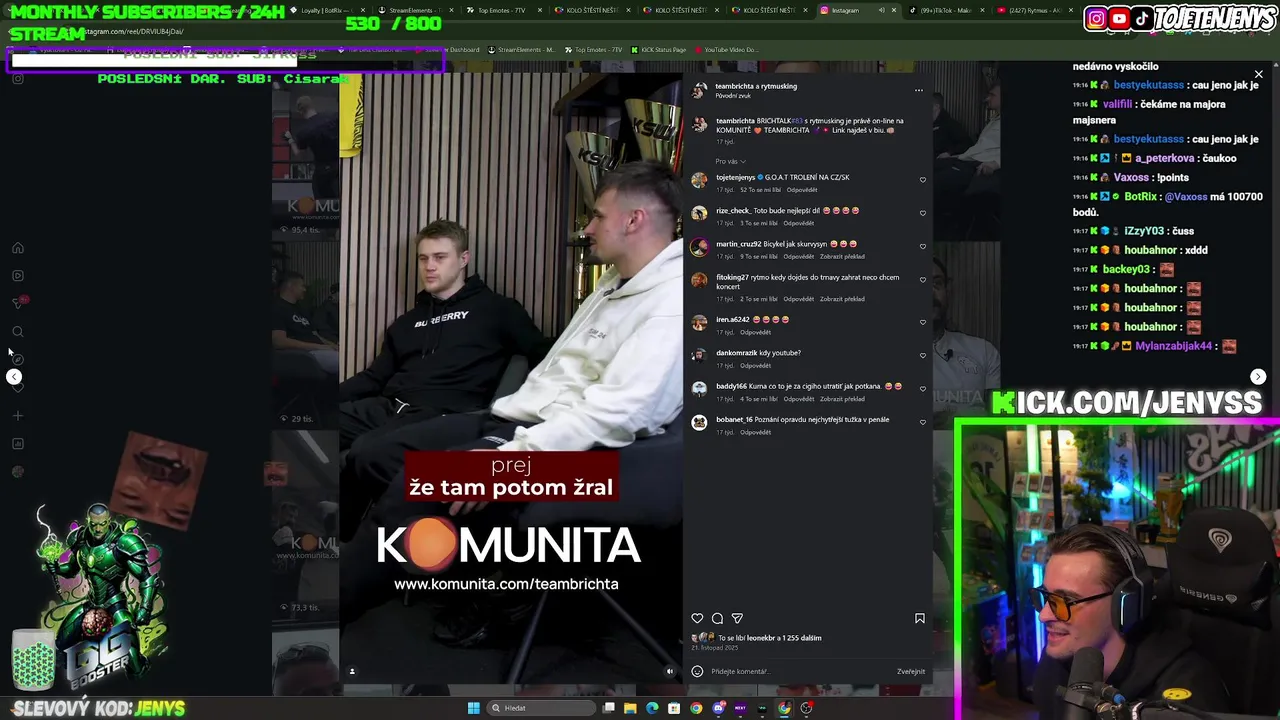This screenshot has height=720, width=1280.
Task: Open Microsoft Store from the taskbar
Action: (674, 708)
